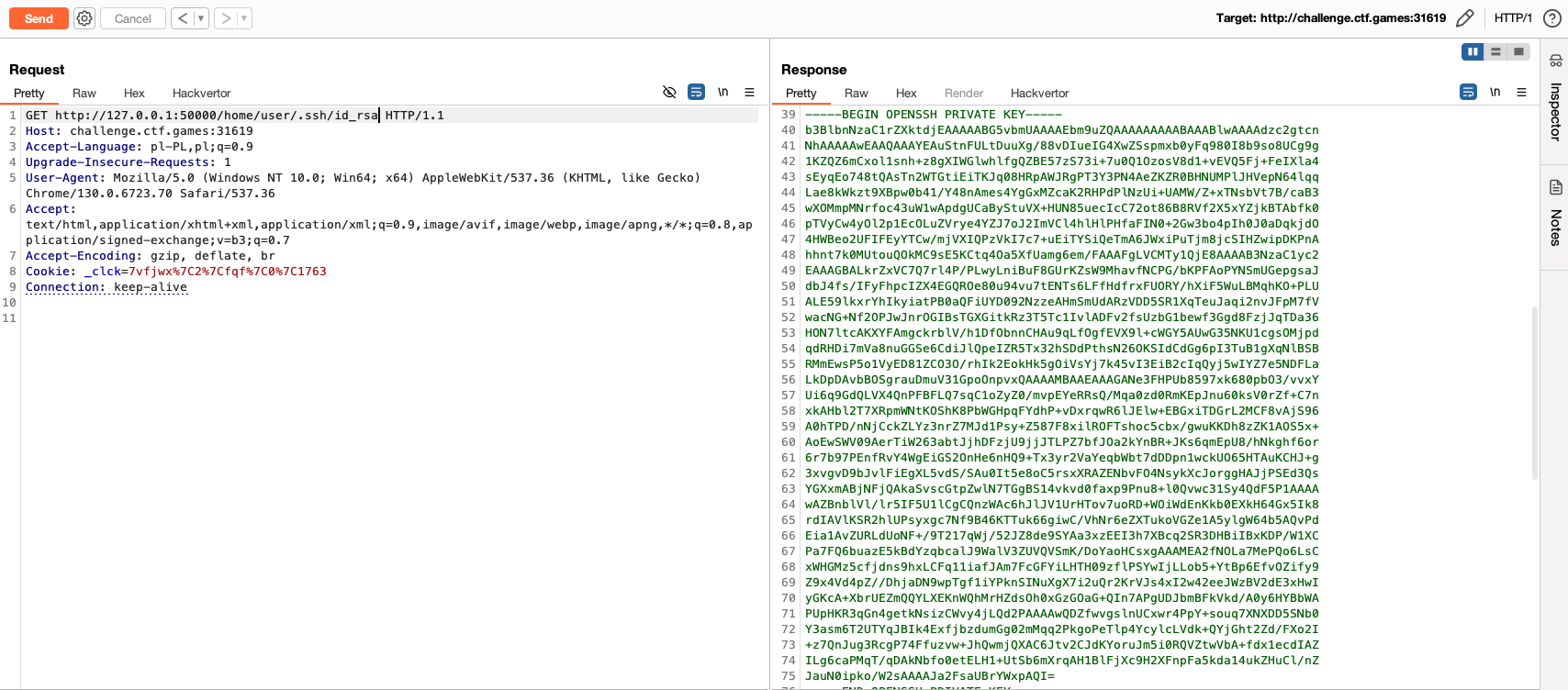Click the BEGIN OPENSSH PRIVATE KEY line

(x=934, y=115)
